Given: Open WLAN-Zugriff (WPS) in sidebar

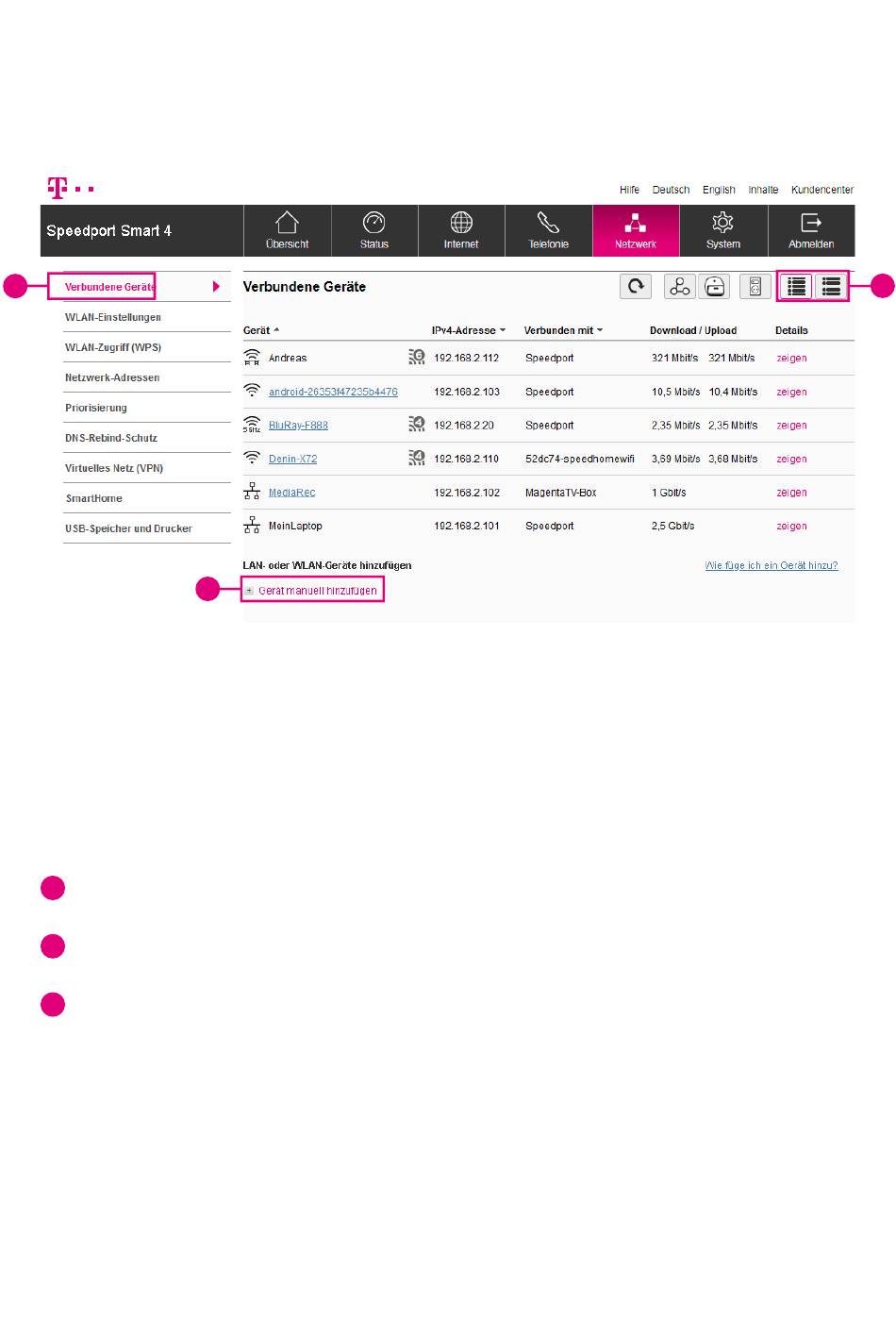Looking at the screenshot, I should tap(113, 347).
